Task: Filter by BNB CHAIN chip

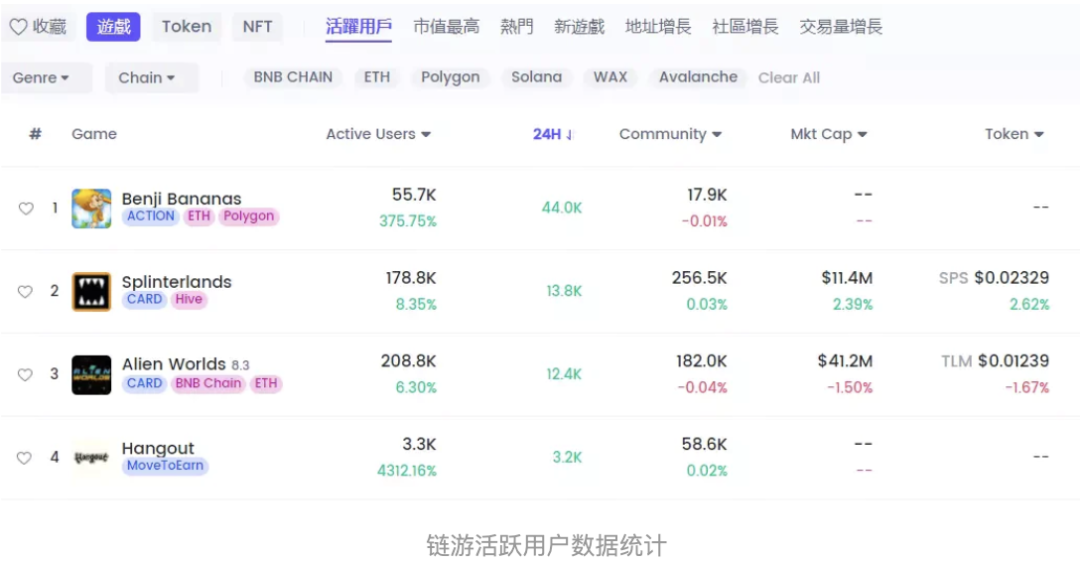Action: (x=293, y=77)
